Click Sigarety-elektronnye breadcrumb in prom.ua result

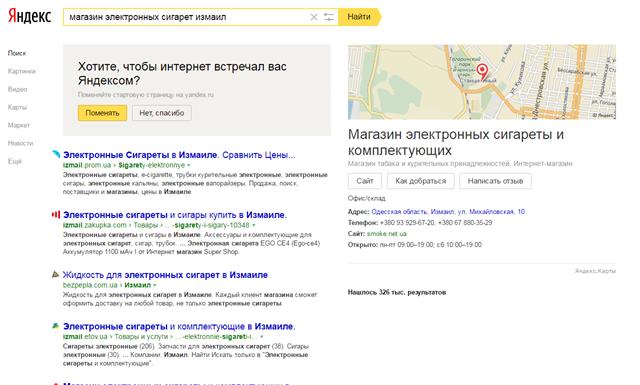tap(152, 165)
